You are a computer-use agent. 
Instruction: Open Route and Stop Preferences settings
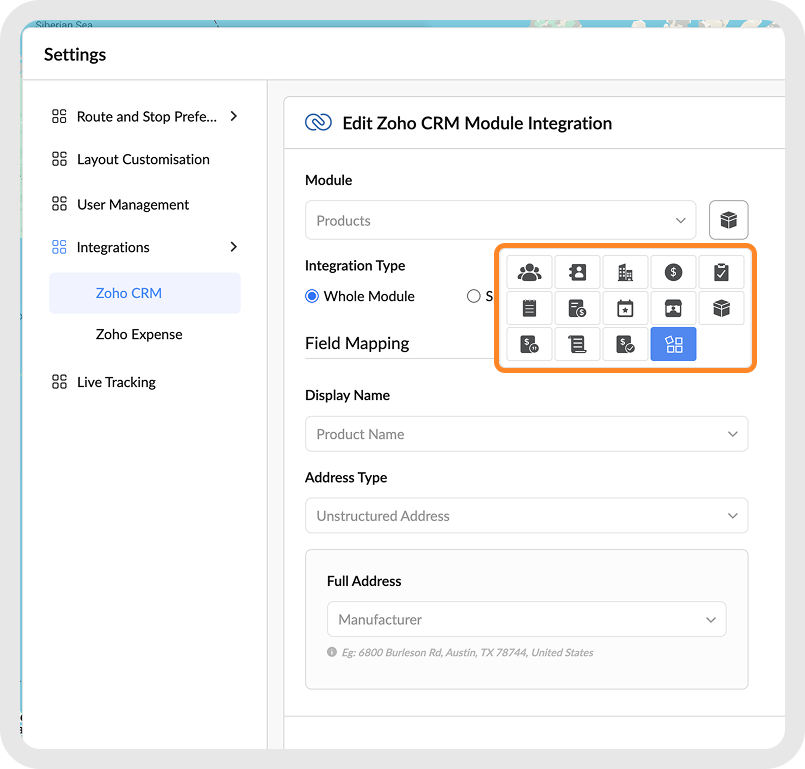point(145,117)
